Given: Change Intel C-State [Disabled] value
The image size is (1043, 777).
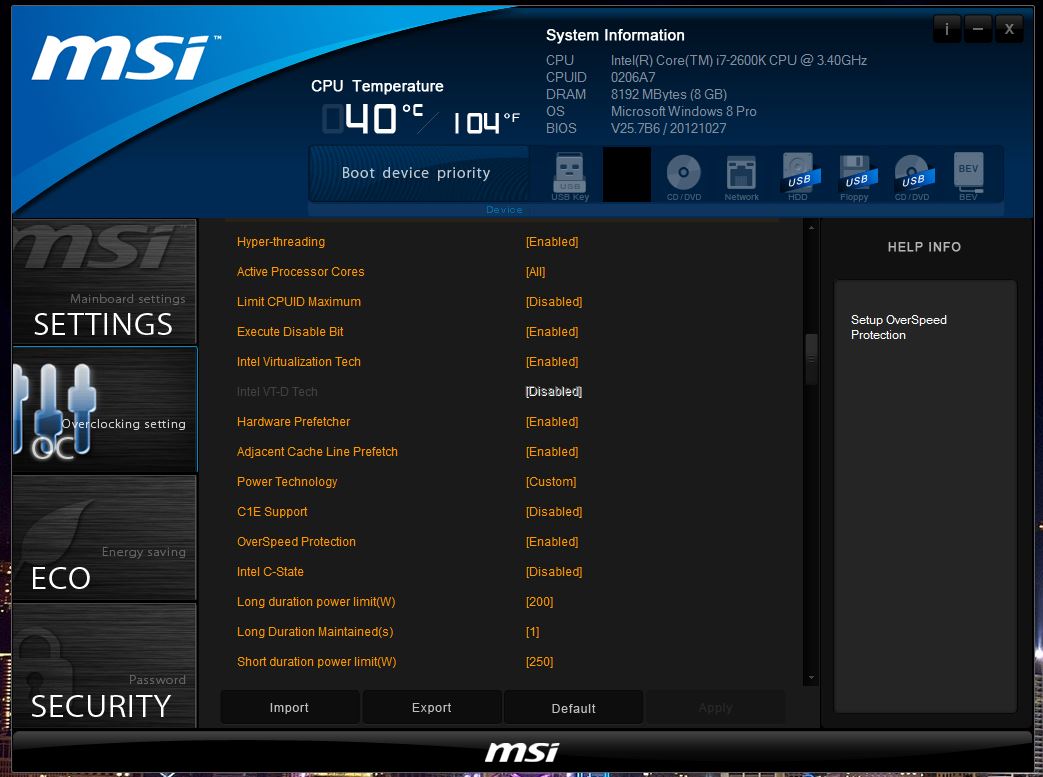Looking at the screenshot, I should coord(554,571).
